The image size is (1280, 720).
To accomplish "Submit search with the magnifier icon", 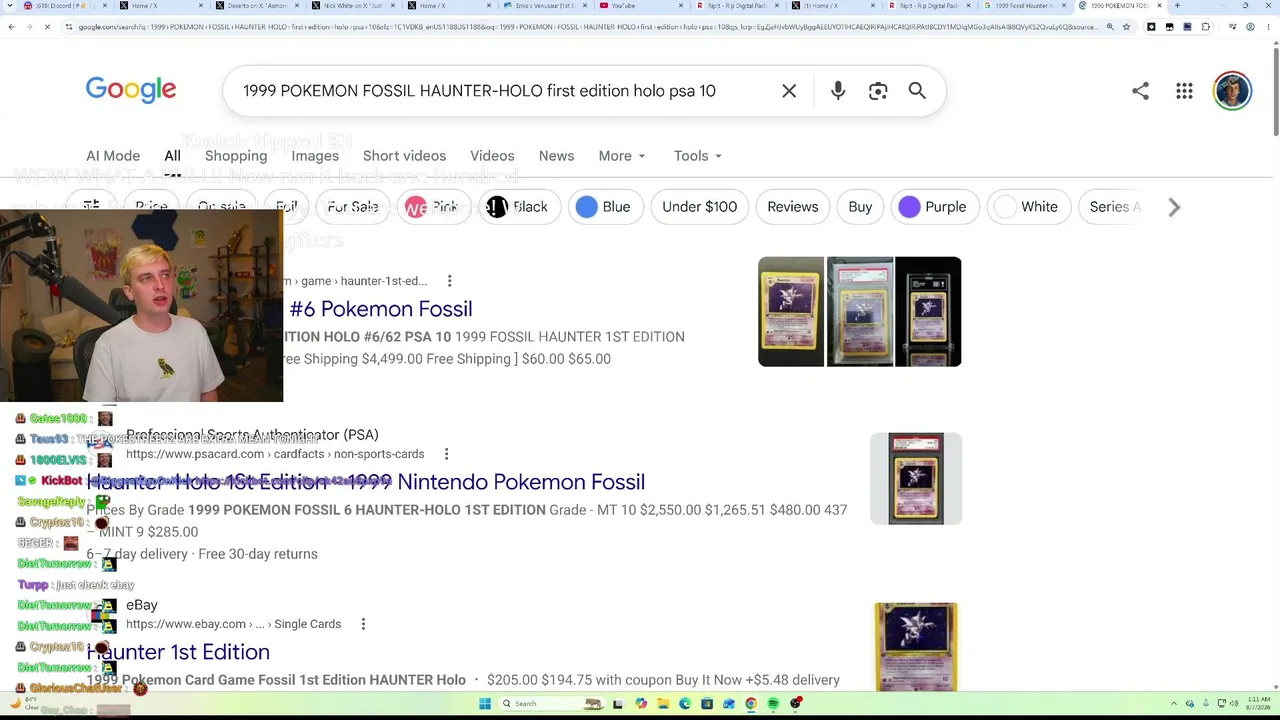I will click(917, 91).
